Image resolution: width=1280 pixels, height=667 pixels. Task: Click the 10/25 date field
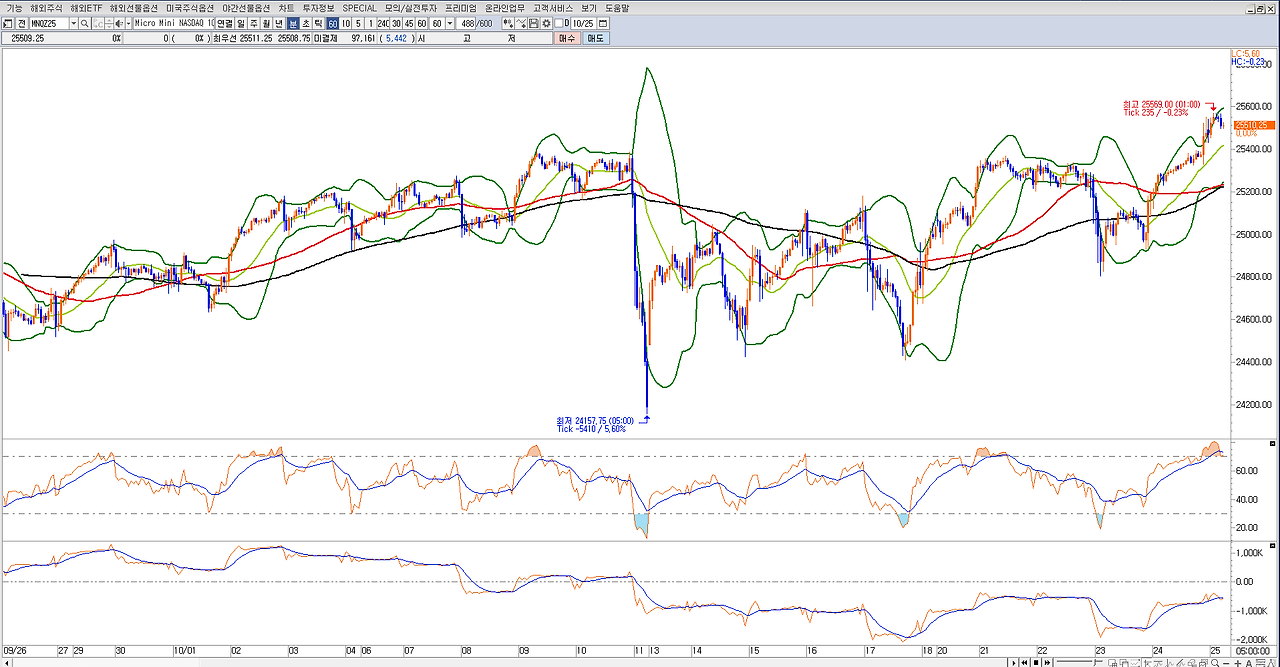[x=583, y=23]
